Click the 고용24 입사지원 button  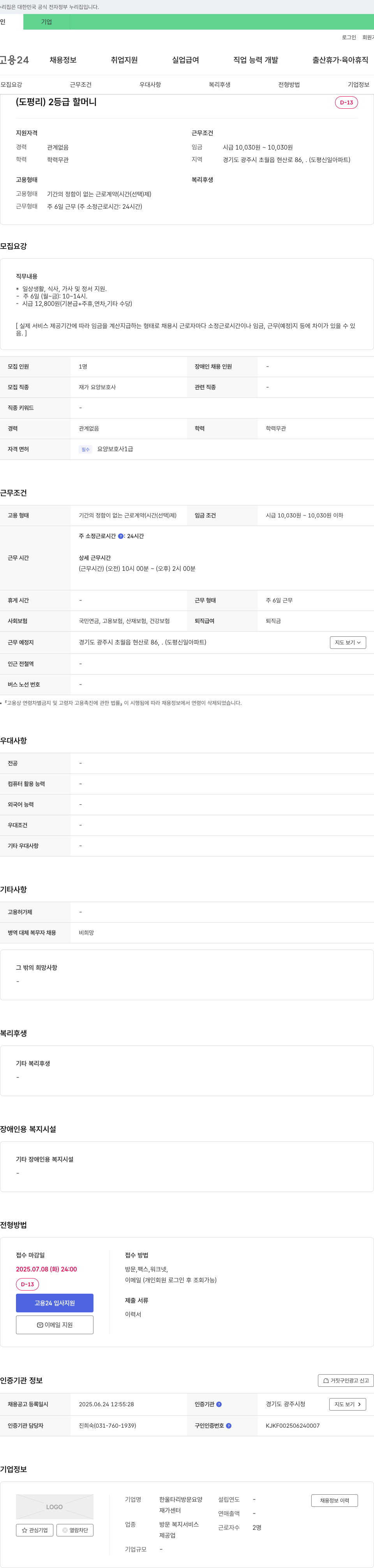tap(55, 1303)
